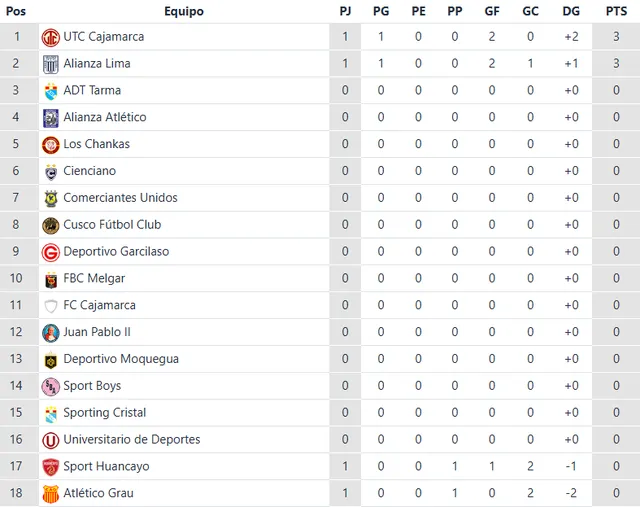Open the Sport Boys team link
The width and height of the screenshot is (640, 507).
92,386
